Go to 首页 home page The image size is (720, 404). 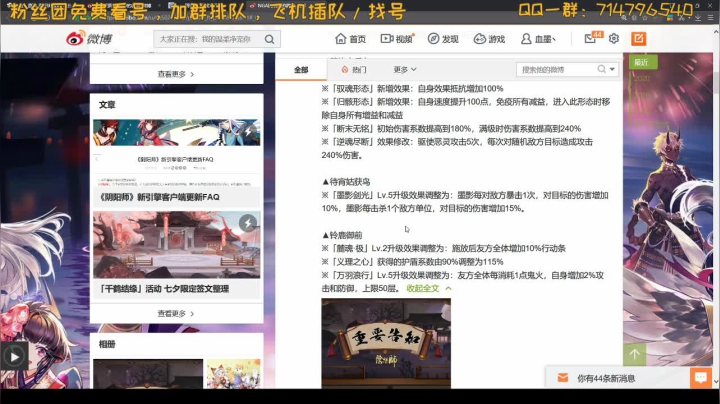pyautogui.click(x=350, y=39)
